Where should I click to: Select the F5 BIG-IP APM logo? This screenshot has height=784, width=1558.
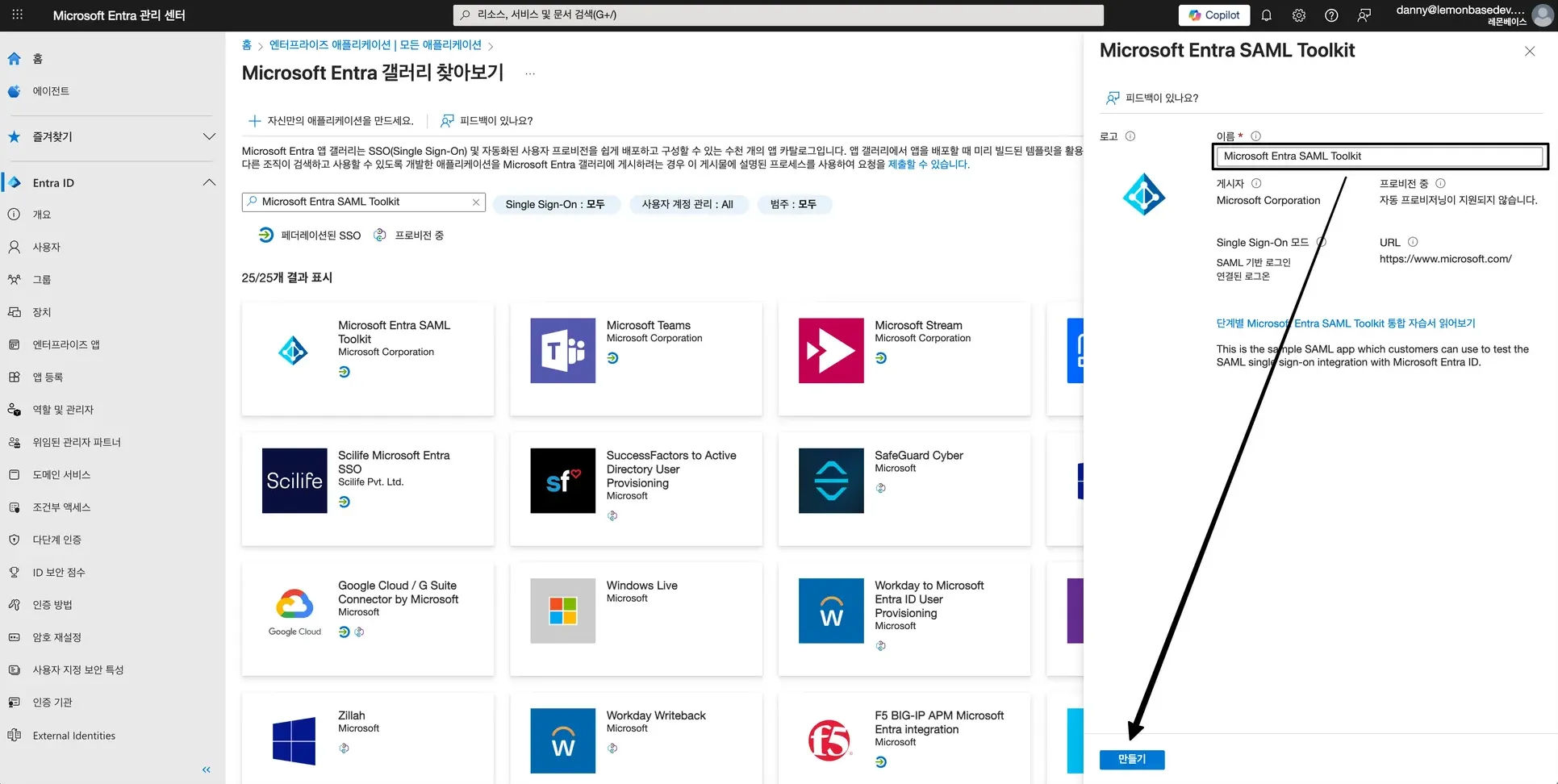[x=831, y=740]
